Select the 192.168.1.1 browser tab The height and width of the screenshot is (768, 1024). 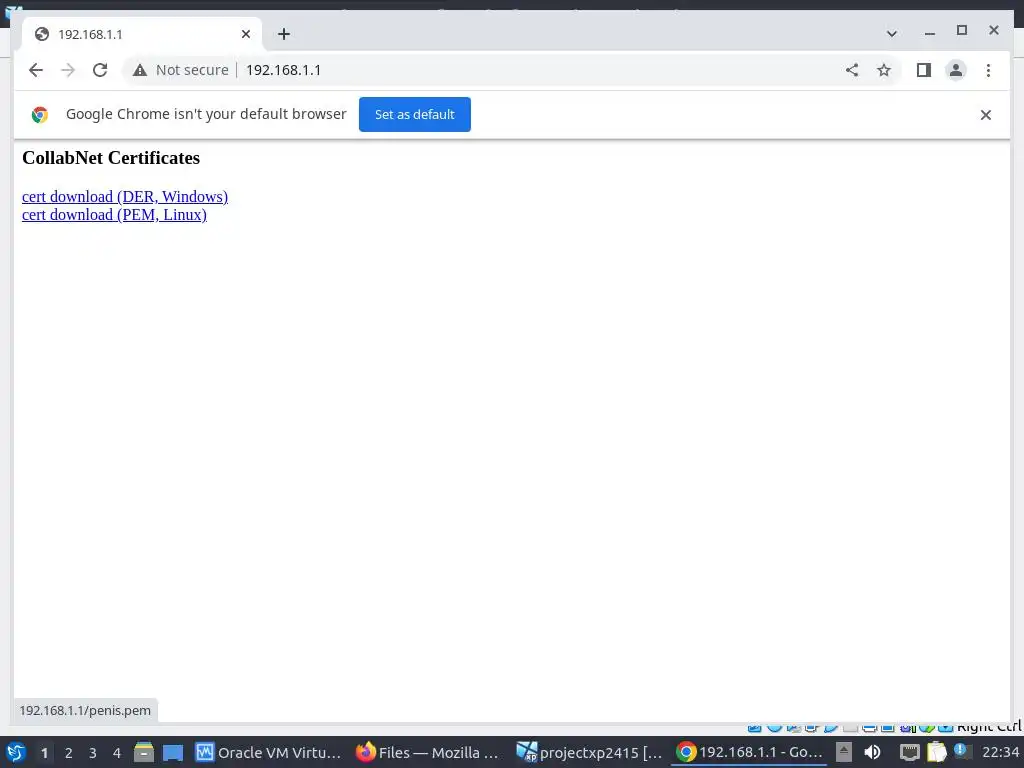click(142, 34)
